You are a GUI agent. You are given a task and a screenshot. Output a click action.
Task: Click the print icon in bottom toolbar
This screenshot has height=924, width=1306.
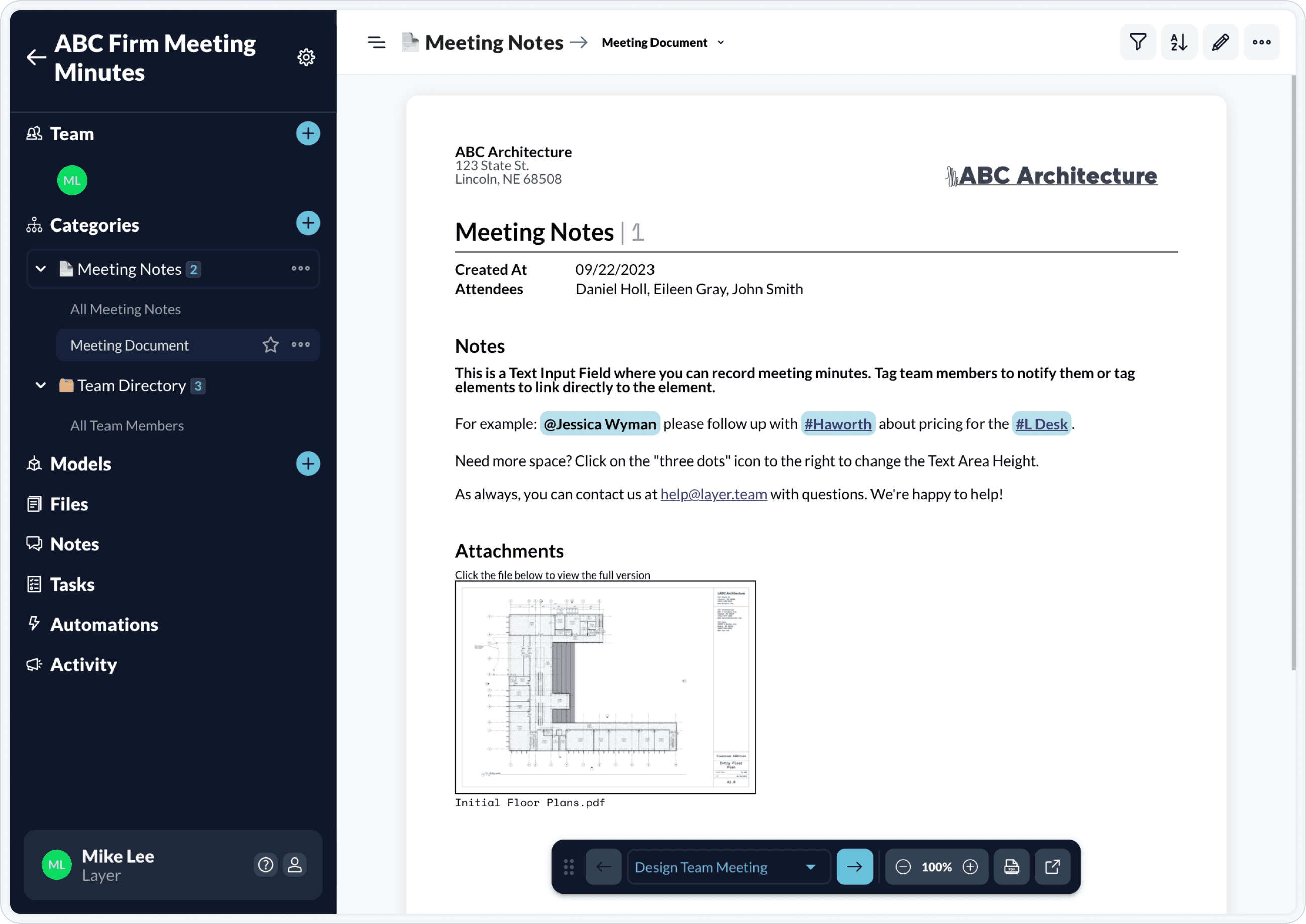point(1012,867)
